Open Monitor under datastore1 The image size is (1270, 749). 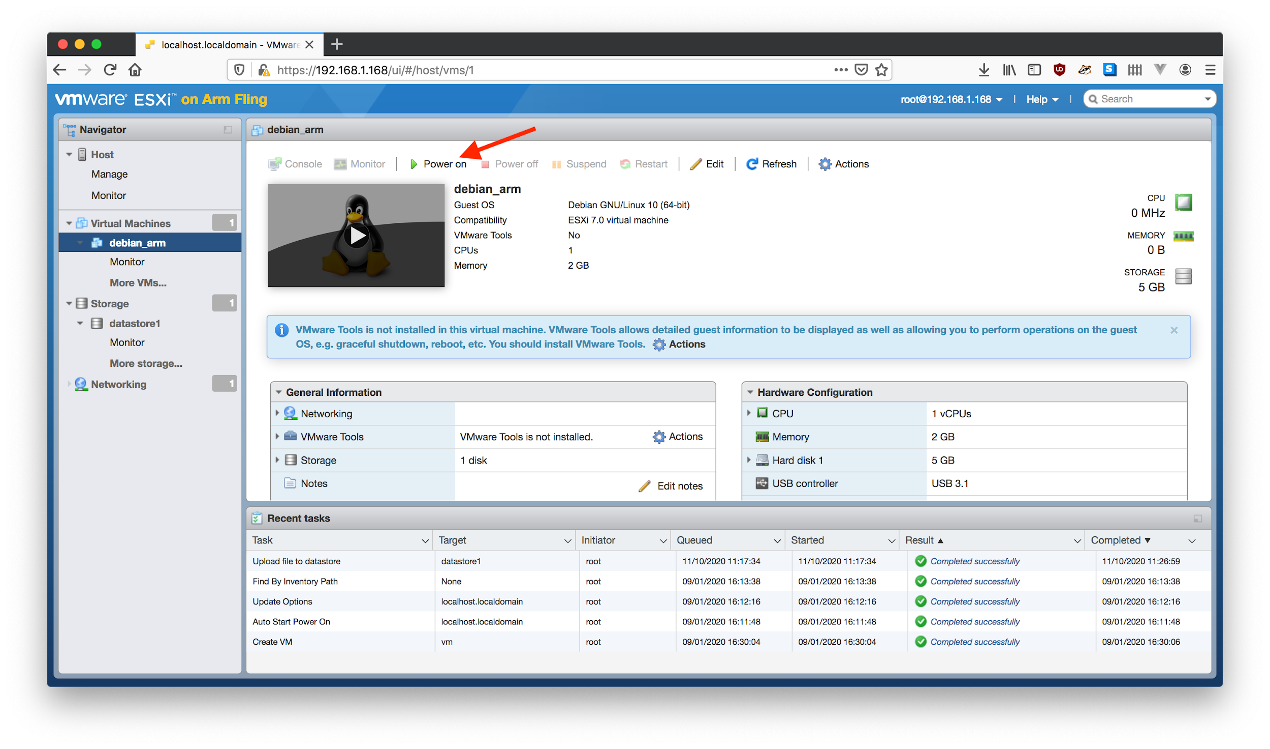click(127, 343)
